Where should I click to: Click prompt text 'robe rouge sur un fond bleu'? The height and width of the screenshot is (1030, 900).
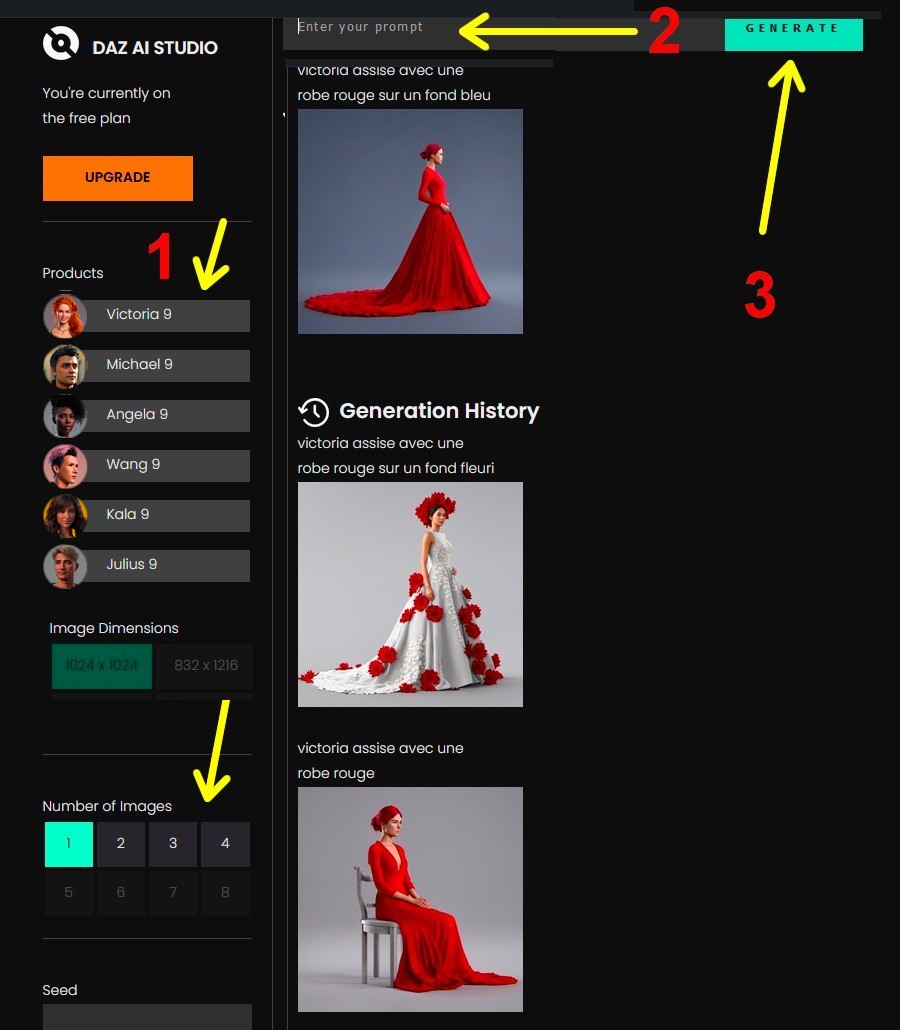coord(394,95)
